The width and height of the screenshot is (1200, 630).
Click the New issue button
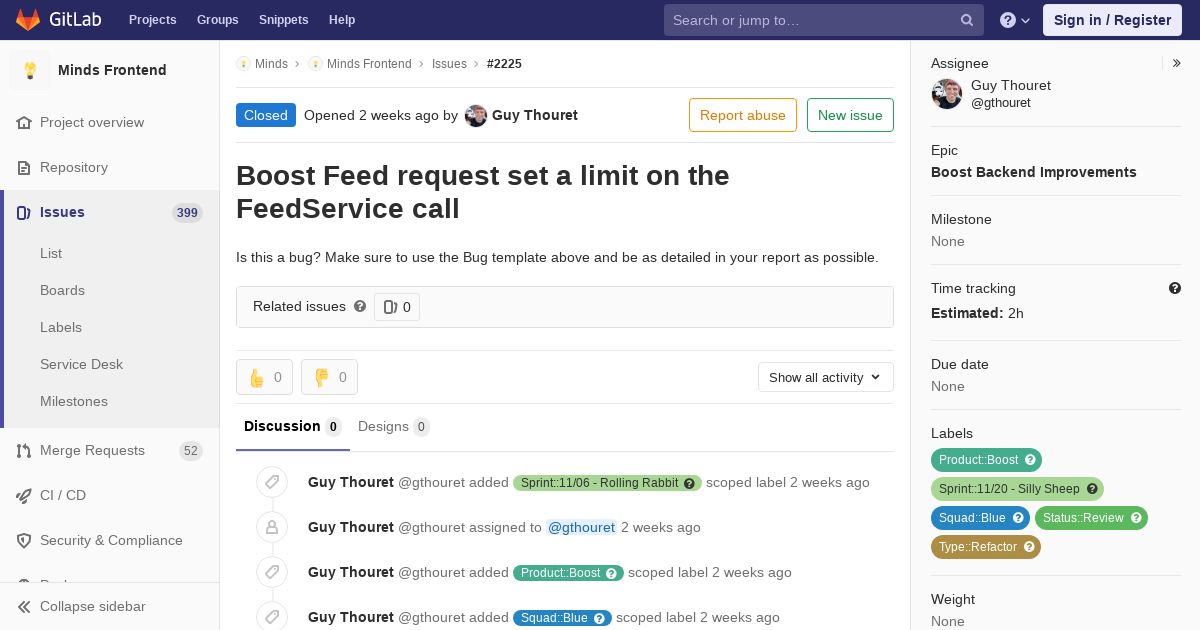[850, 115]
